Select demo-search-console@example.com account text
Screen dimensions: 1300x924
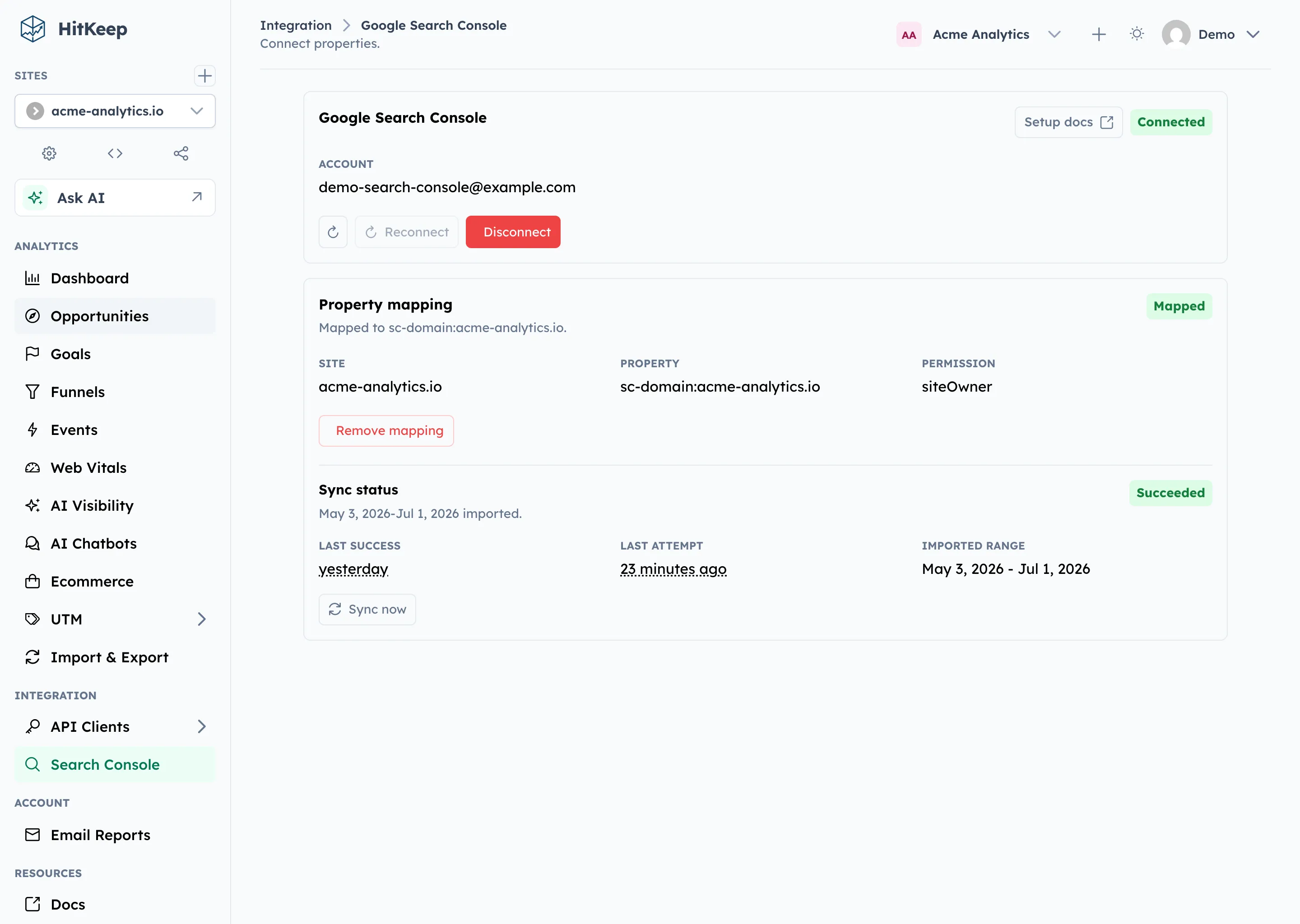(447, 187)
